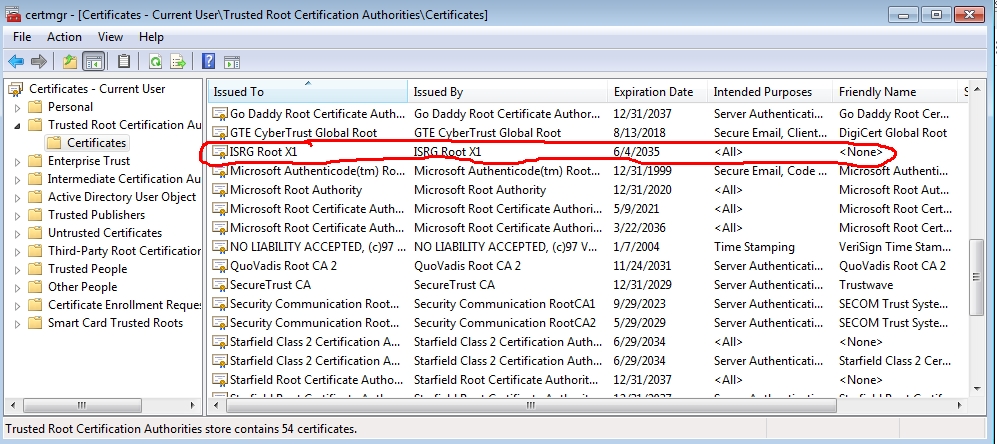Click the Personal folder icon

pos(36,107)
